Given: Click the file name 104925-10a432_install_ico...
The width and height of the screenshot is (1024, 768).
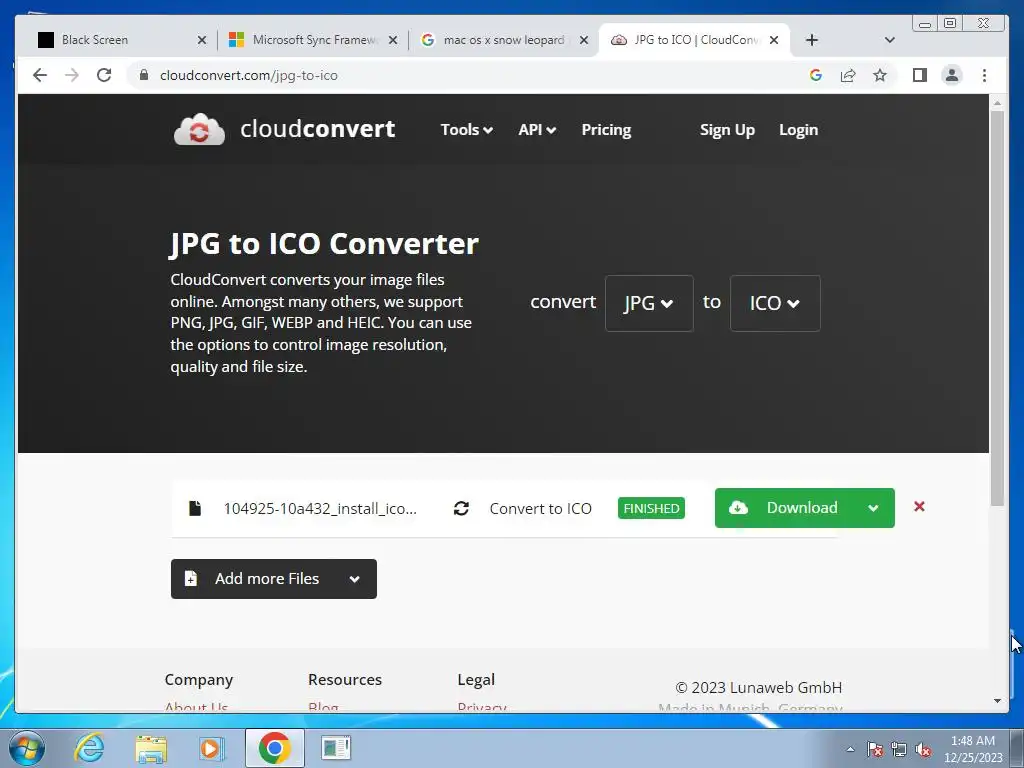Looking at the screenshot, I should (320, 508).
